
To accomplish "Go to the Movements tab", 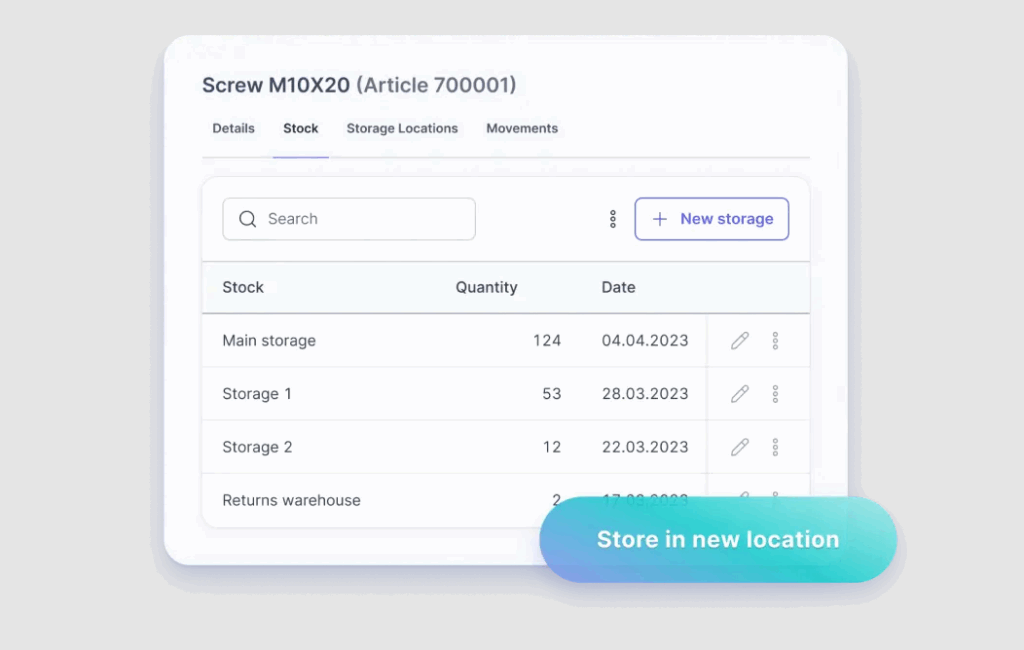I will click(522, 129).
